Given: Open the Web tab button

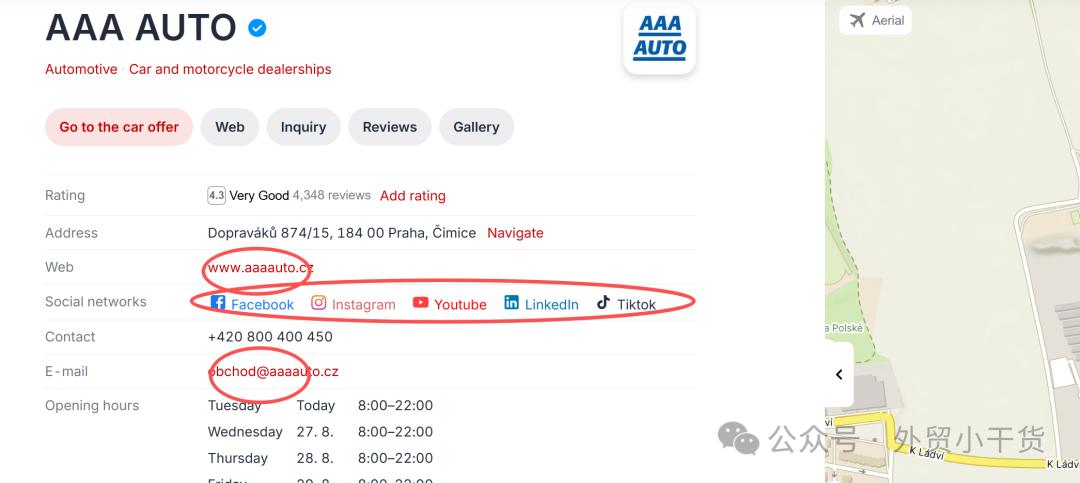Looking at the screenshot, I should [229, 127].
